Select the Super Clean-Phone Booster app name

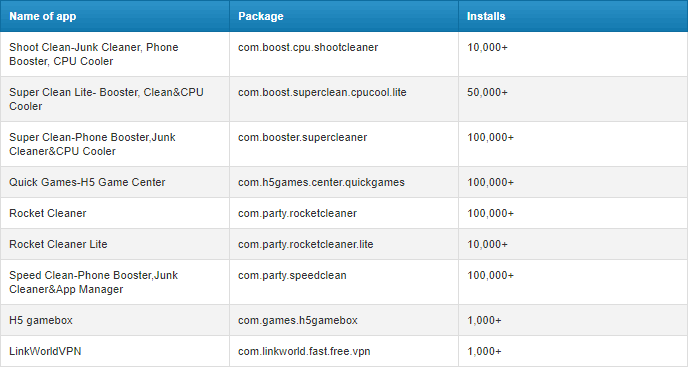click(92, 144)
